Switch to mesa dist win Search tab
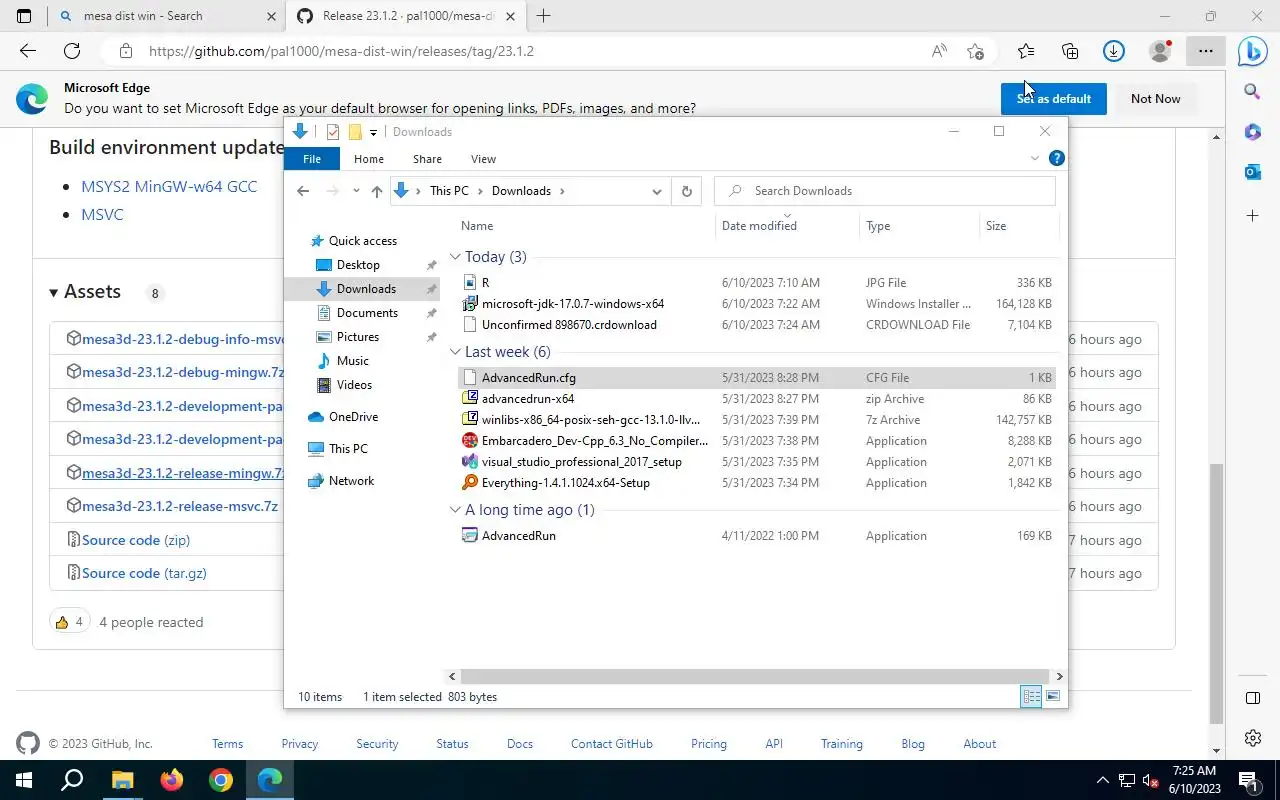1280x800 pixels. coord(167,16)
